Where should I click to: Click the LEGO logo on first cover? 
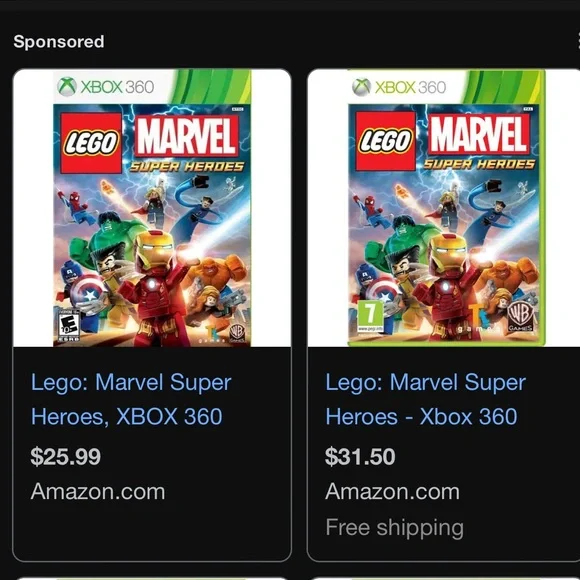[91, 143]
